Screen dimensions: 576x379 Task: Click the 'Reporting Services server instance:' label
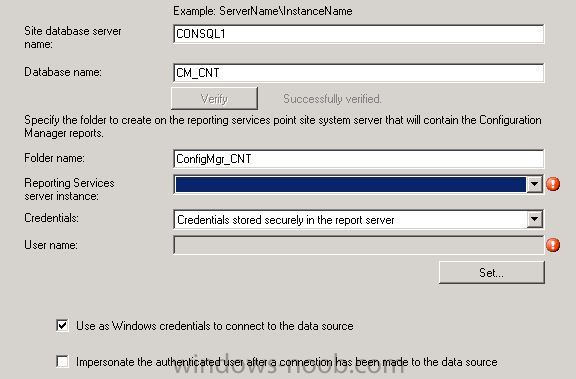click(69, 189)
